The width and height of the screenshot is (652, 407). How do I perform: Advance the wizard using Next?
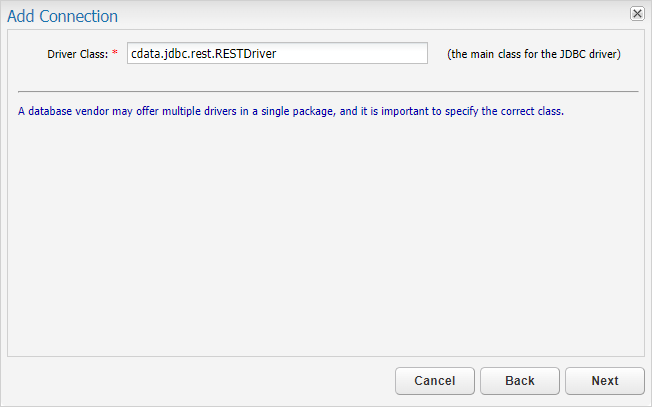pyautogui.click(x=605, y=380)
